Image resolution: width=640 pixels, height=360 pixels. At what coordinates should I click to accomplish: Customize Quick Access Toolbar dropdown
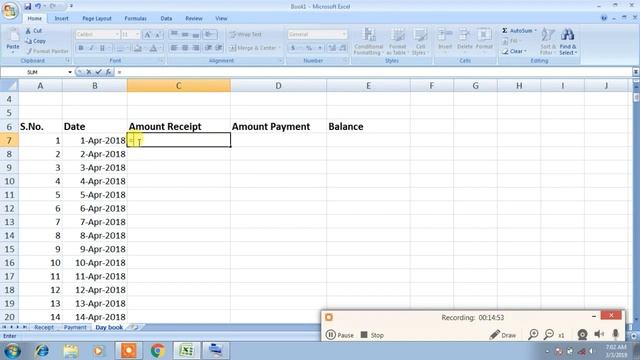[71, 6]
